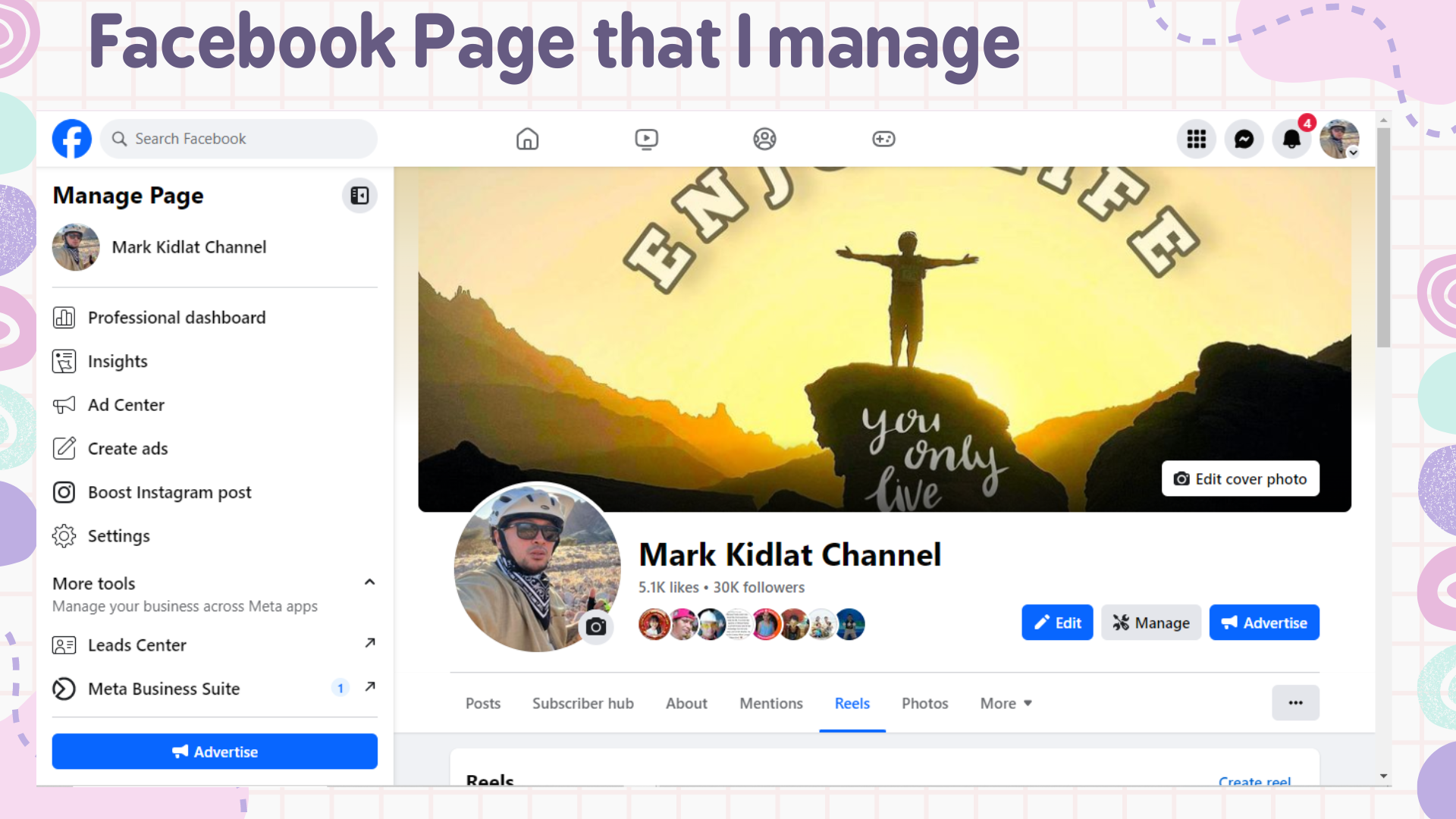Open the Home feed icon
This screenshot has width=1456, height=819.
point(527,139)
